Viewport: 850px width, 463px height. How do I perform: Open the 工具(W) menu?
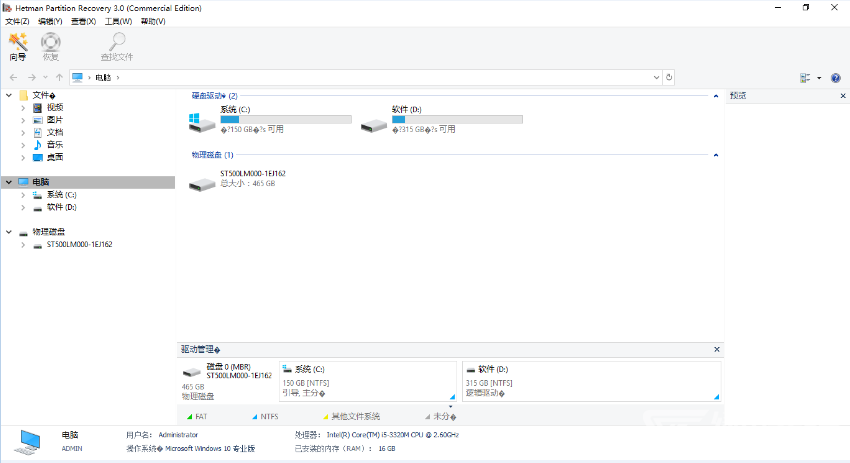coord(118,22)
